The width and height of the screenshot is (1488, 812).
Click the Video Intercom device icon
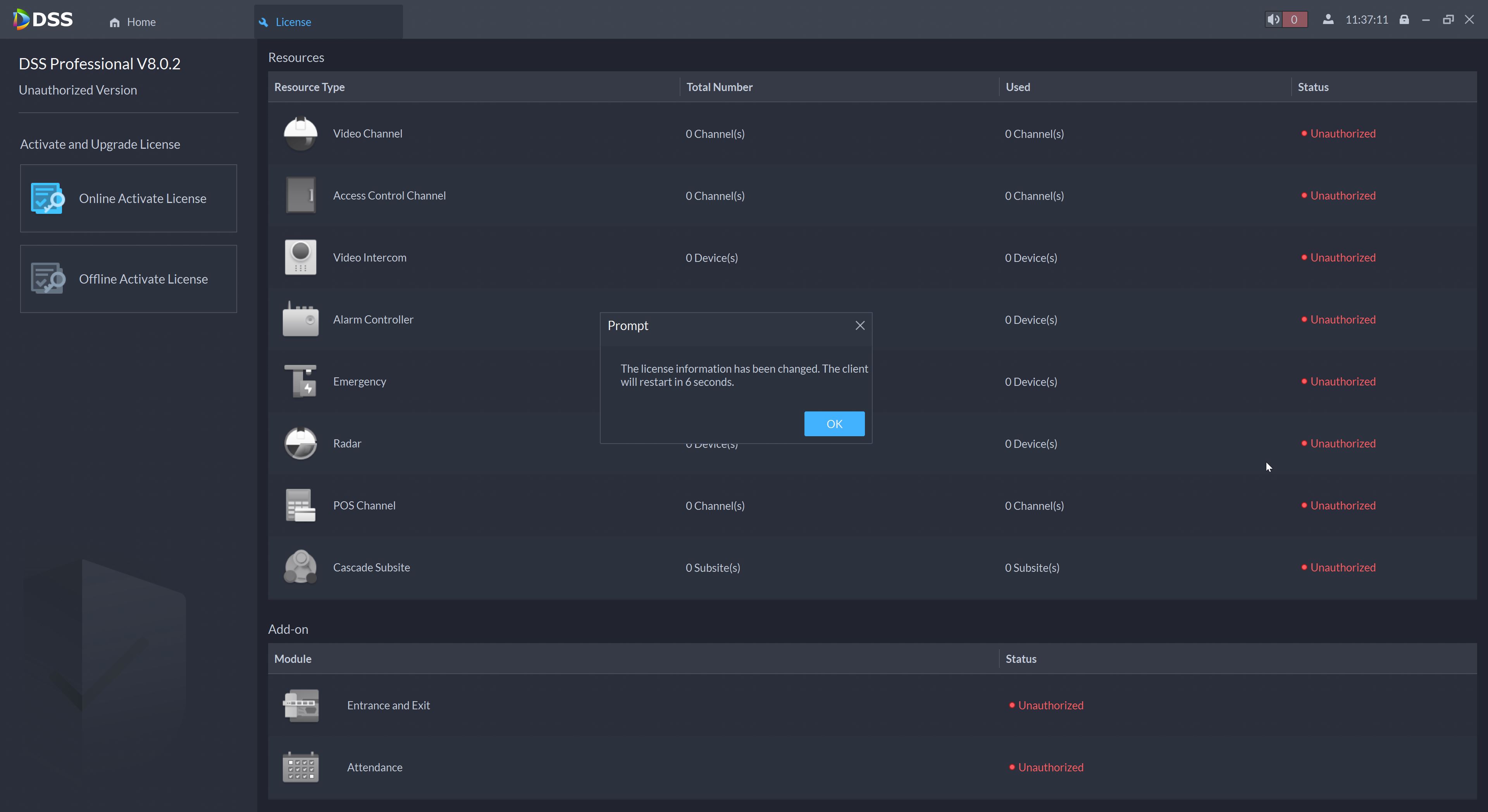[300, 258]
